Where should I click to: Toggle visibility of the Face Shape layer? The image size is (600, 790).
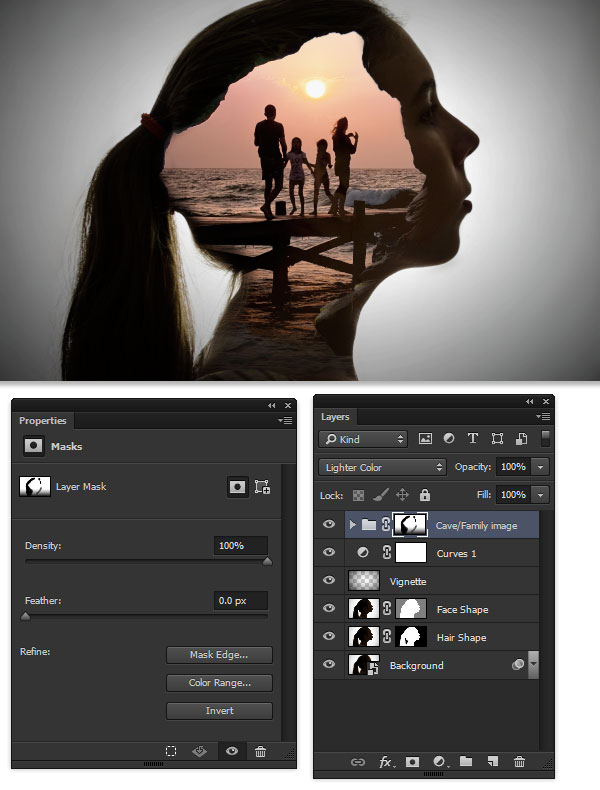click(x=329, y=608)
